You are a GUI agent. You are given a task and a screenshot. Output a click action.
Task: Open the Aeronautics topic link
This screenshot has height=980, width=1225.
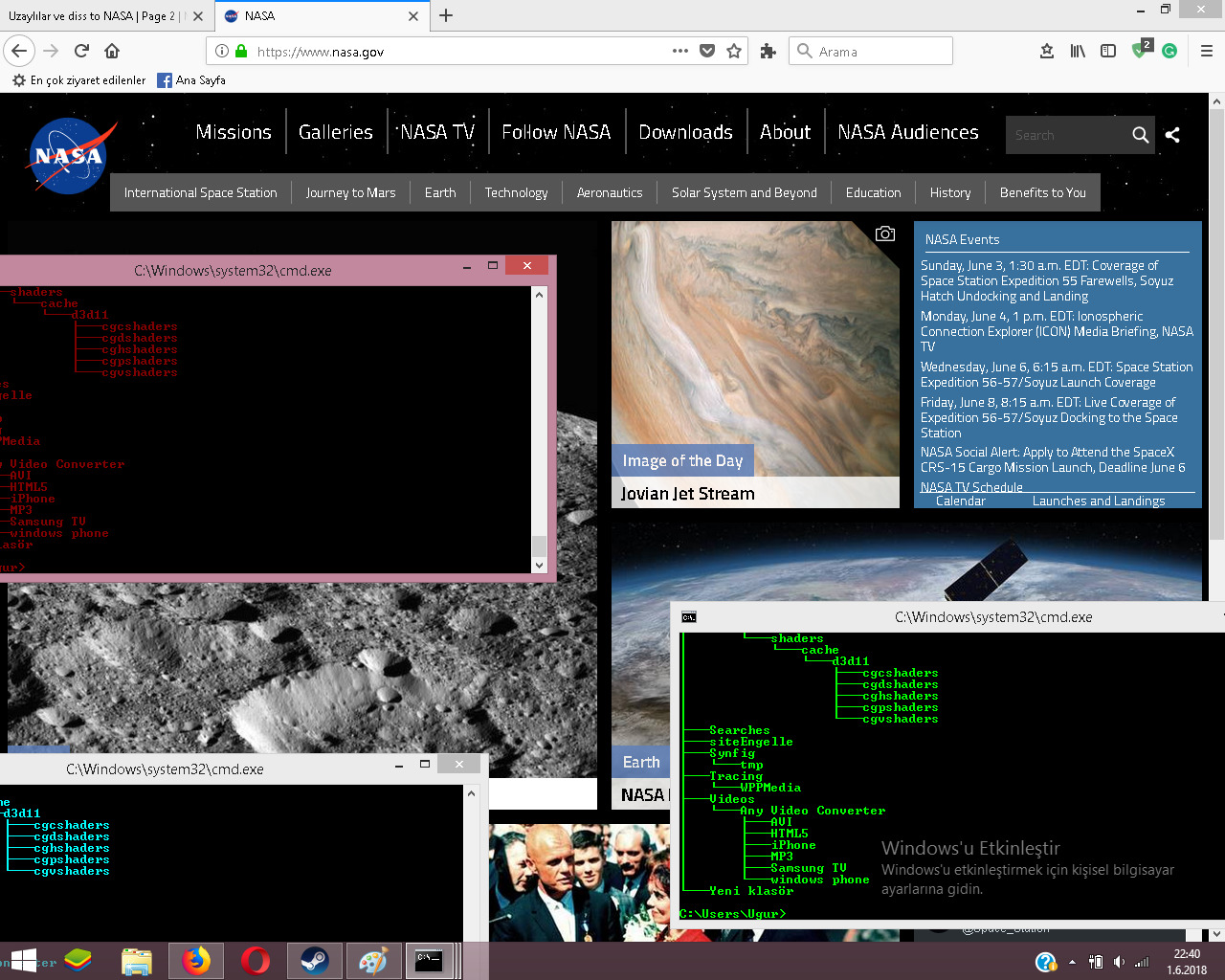point(610,192)
